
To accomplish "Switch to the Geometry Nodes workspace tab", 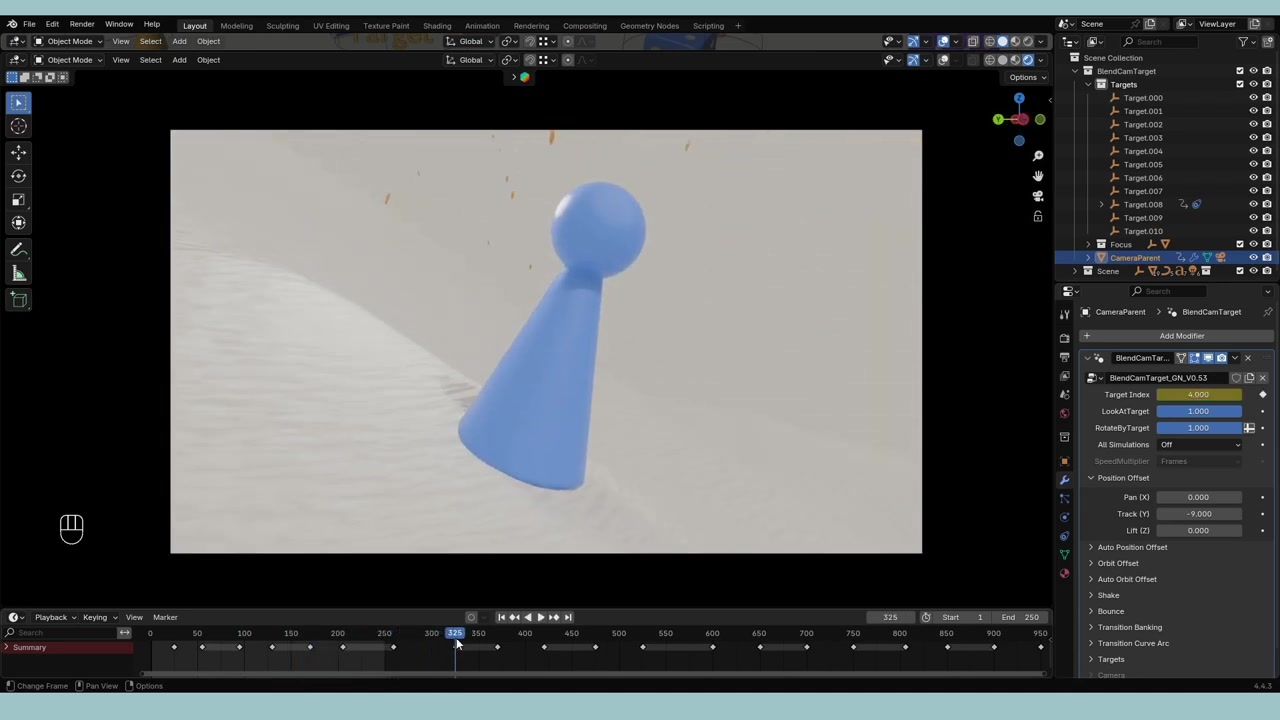I will (649, 25).
